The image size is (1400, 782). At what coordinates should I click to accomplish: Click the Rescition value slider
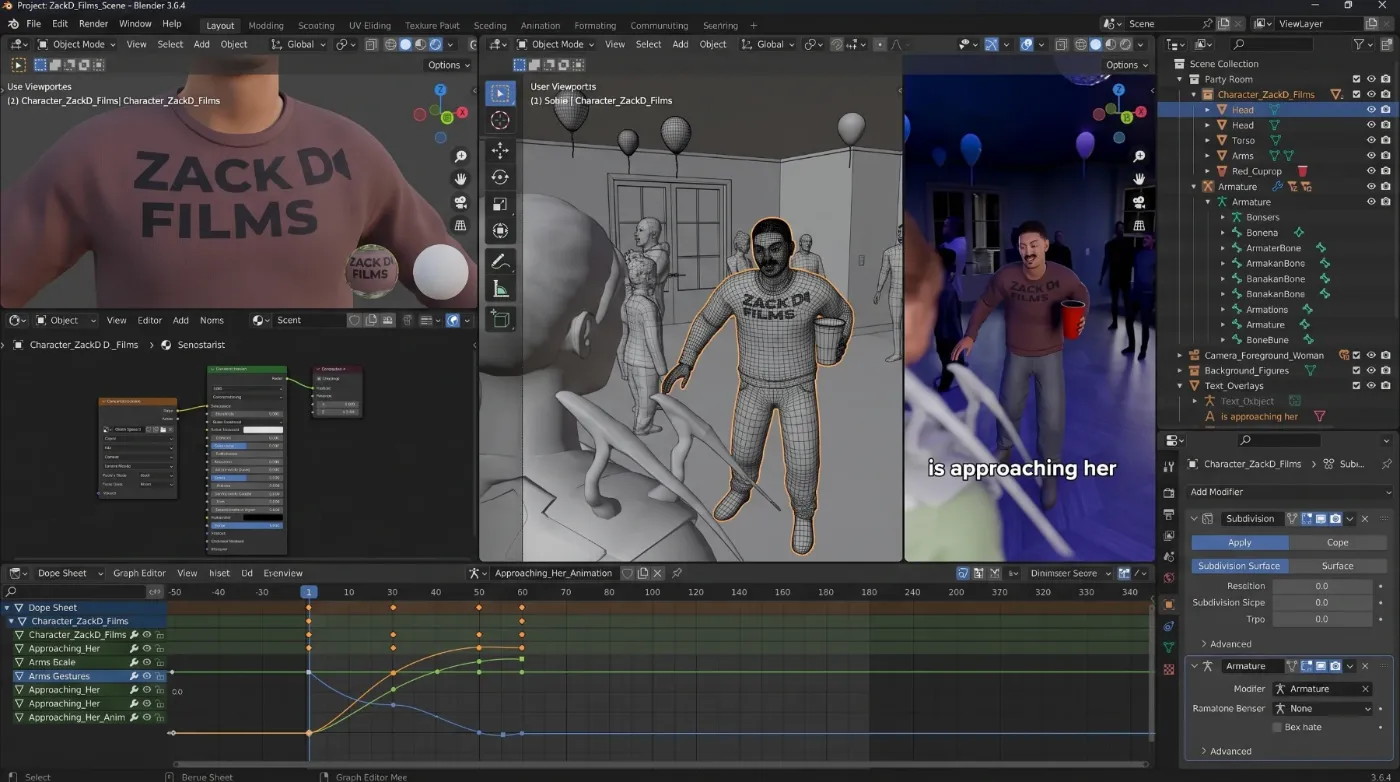tap(1322, 586)
